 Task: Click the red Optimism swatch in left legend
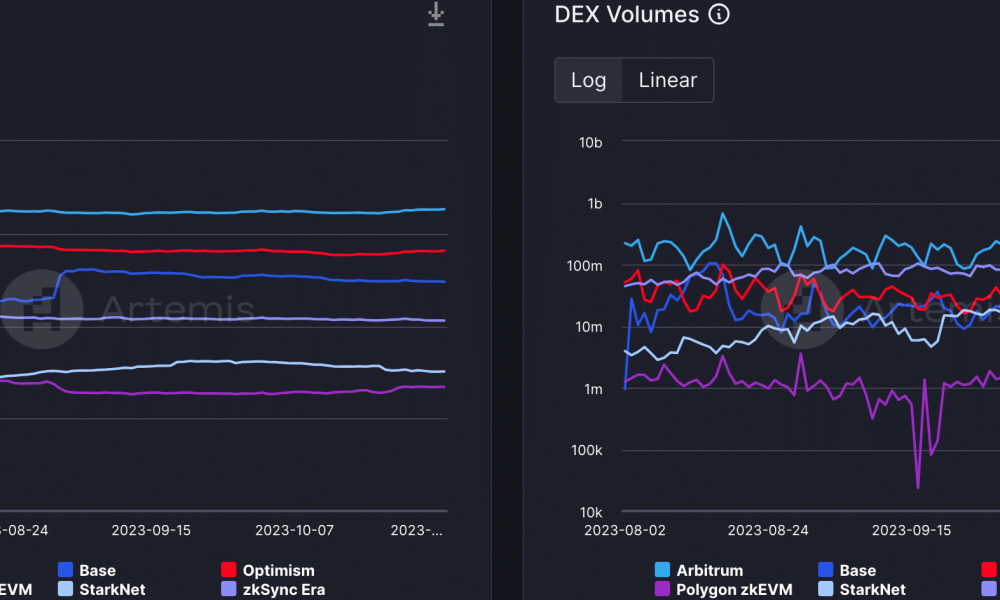click(228, 569)
